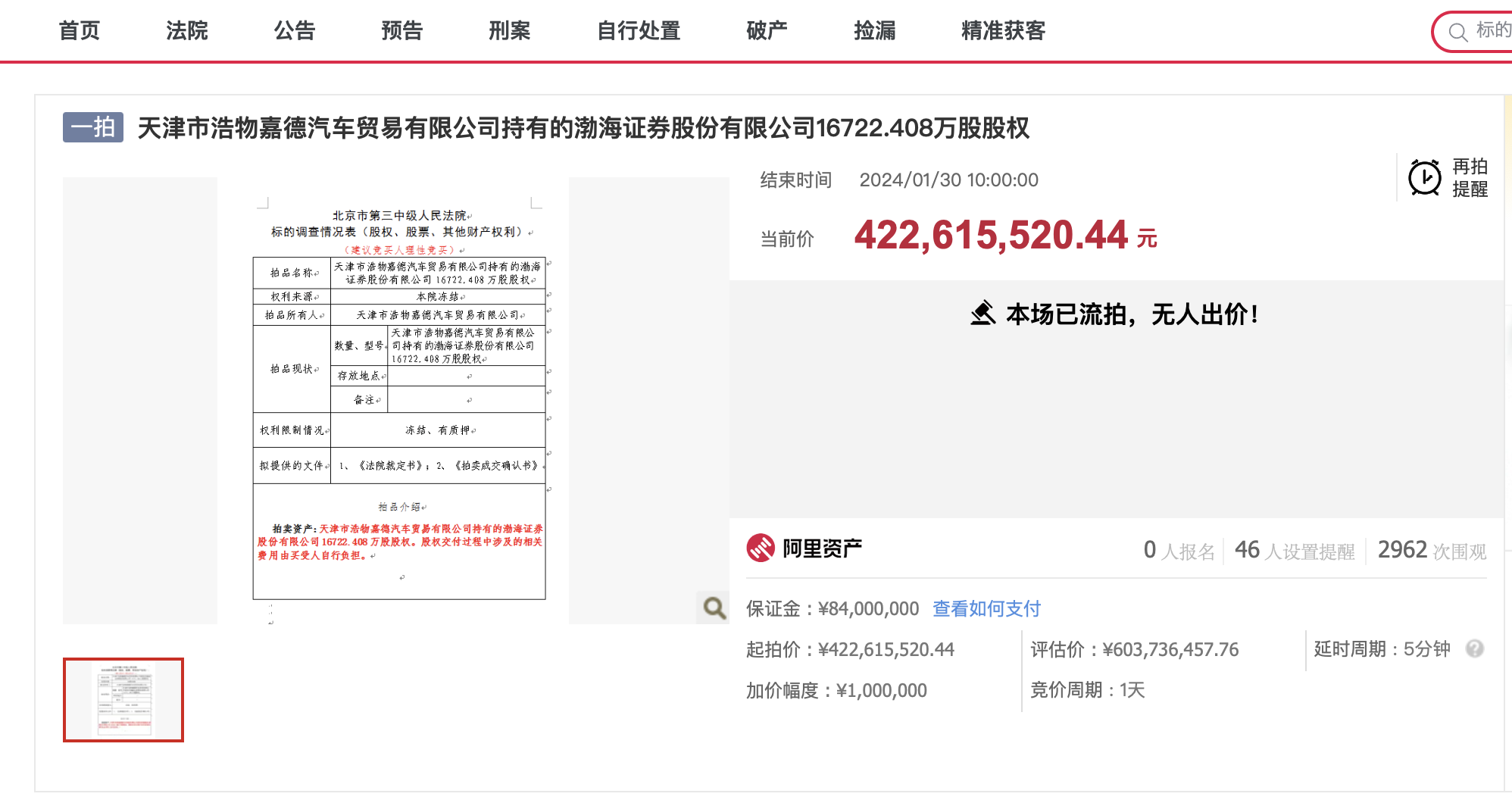This screenshot has height=803, width=1512.
Task: Open the 刑案 section
Action: 510,30
